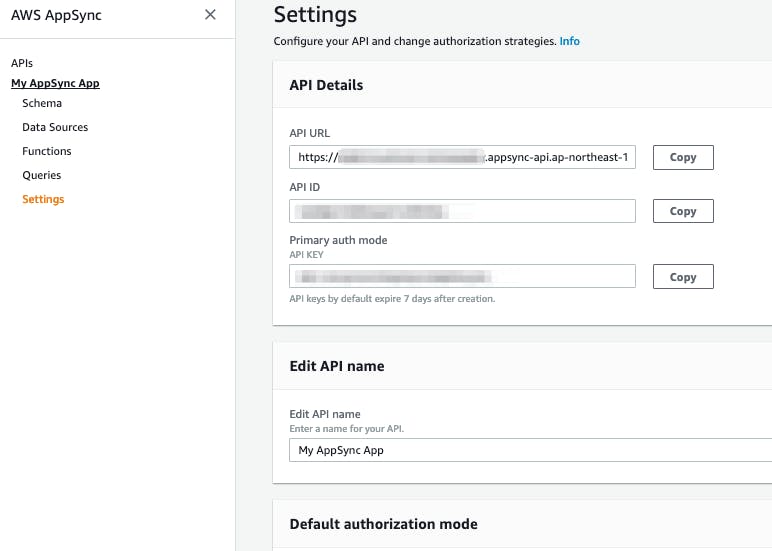Close the AWS AppSync sidebar panel

tap(210, 15)
